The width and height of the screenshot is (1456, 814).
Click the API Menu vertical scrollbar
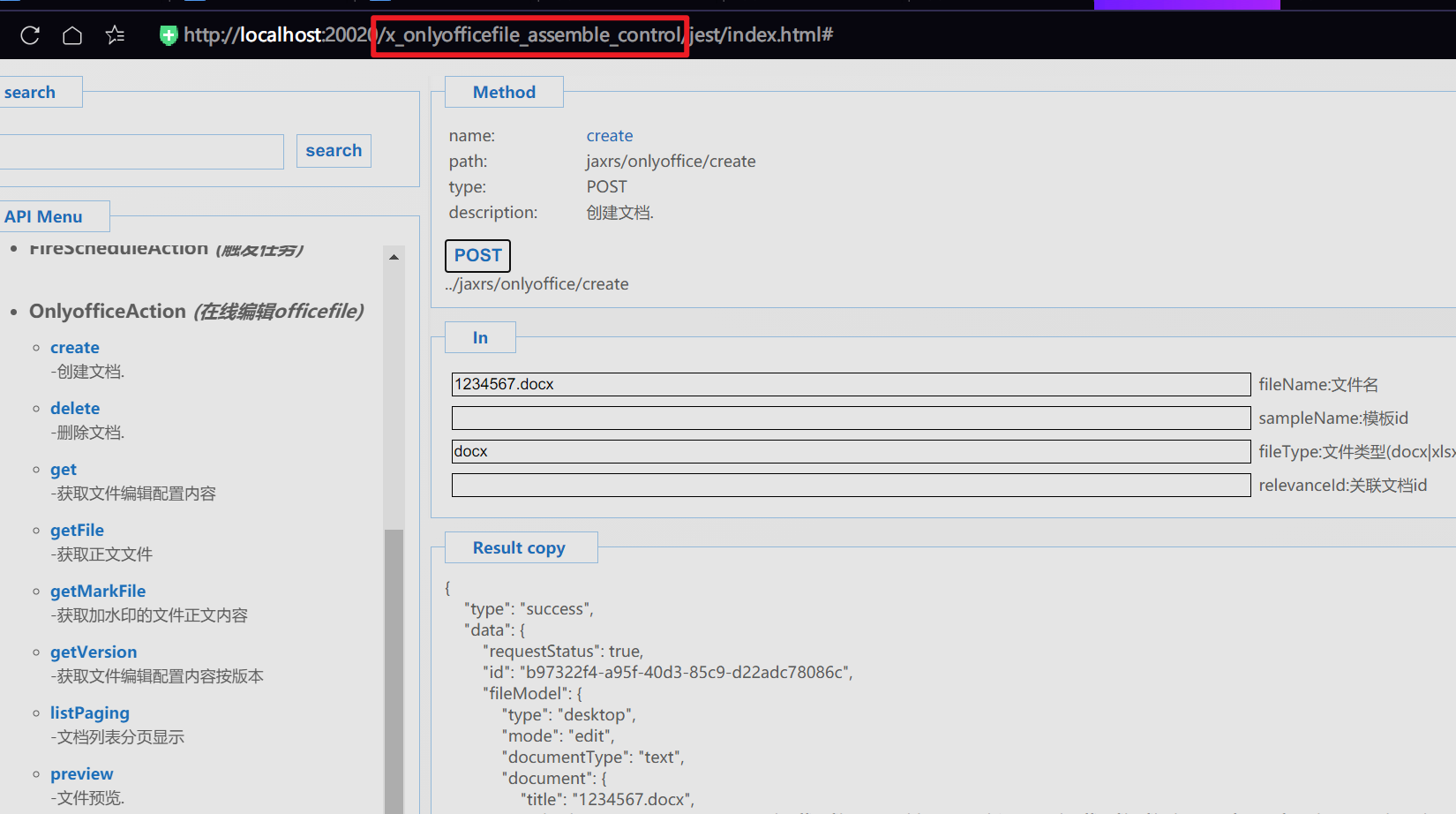[x=394, y=662]
